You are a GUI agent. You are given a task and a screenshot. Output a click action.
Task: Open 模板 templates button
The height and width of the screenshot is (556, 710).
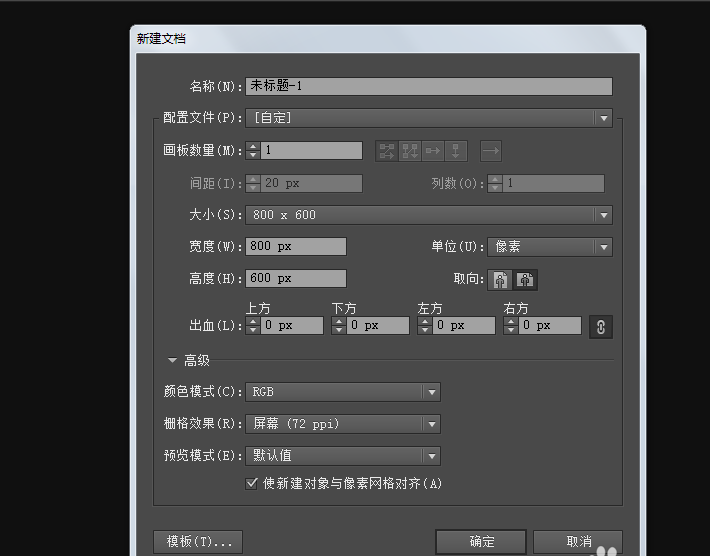[x=198, y=541]
